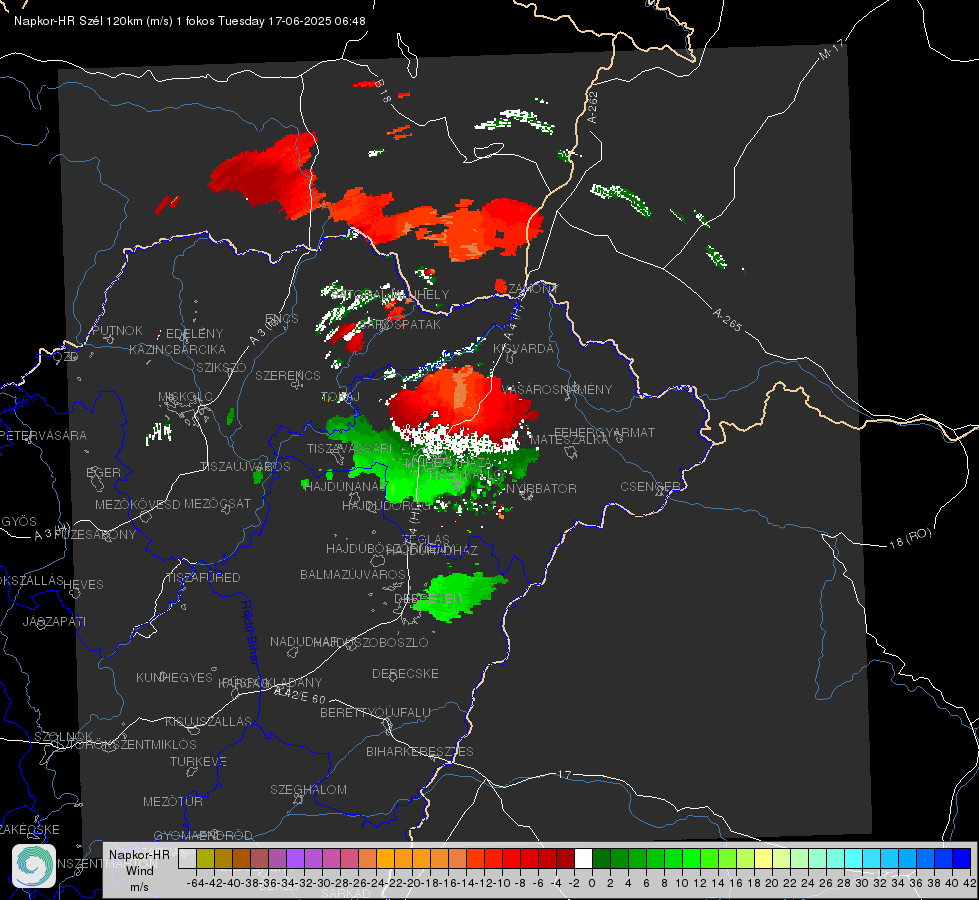Click the PÉTERVÁSÁRA city label
979x900 pixels.
[x=44, y=435]
